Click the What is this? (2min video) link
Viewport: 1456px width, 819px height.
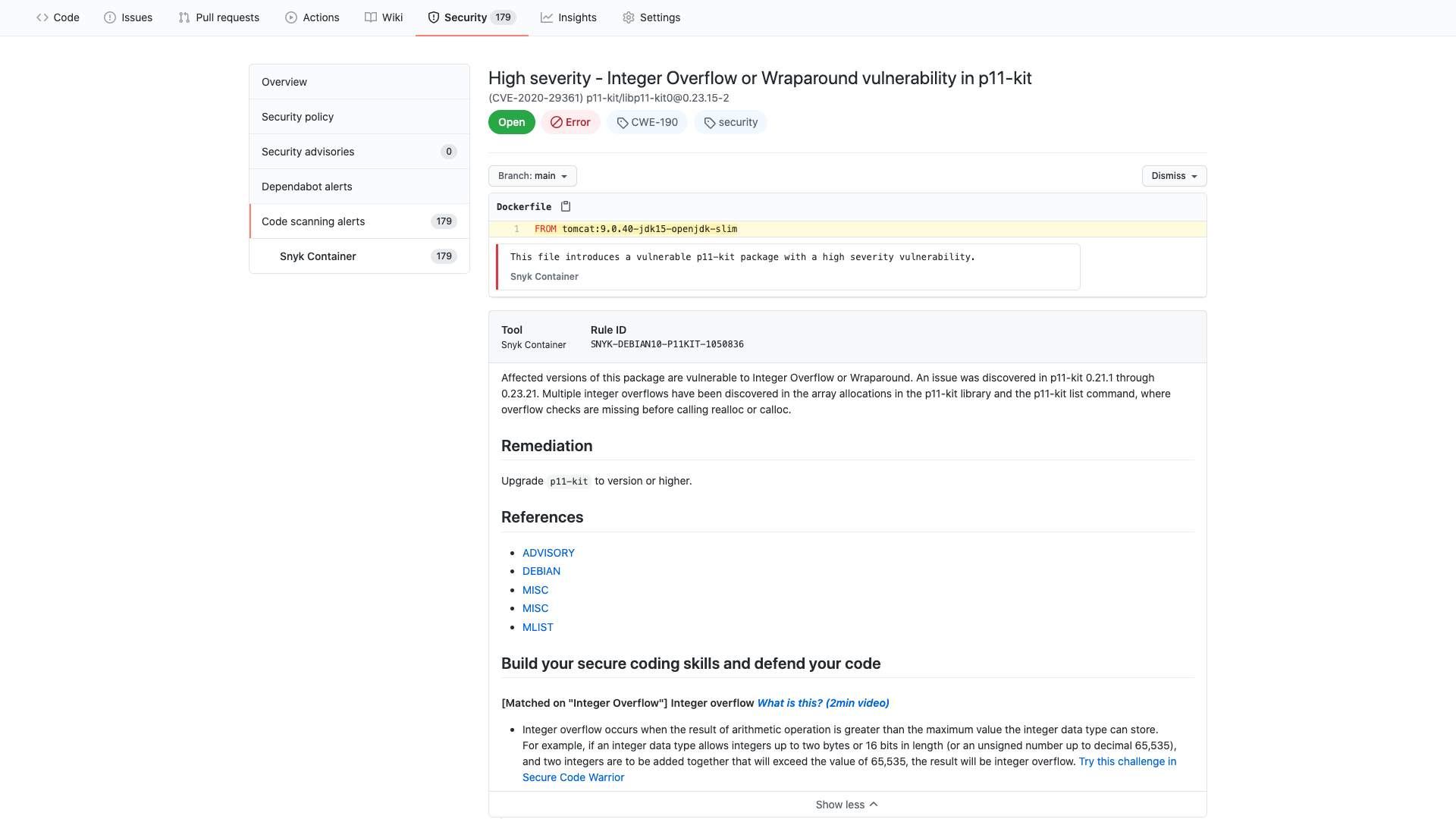coord(823,703)
